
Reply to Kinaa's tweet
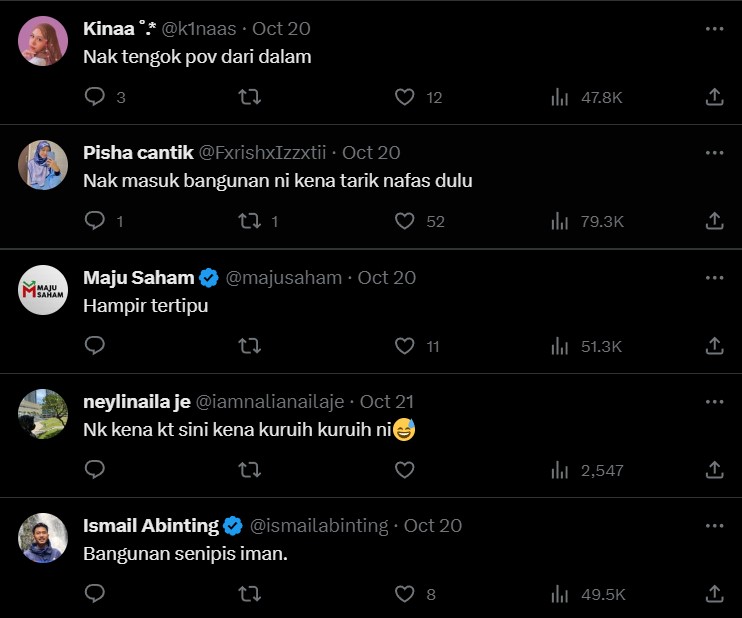(95, 97)
